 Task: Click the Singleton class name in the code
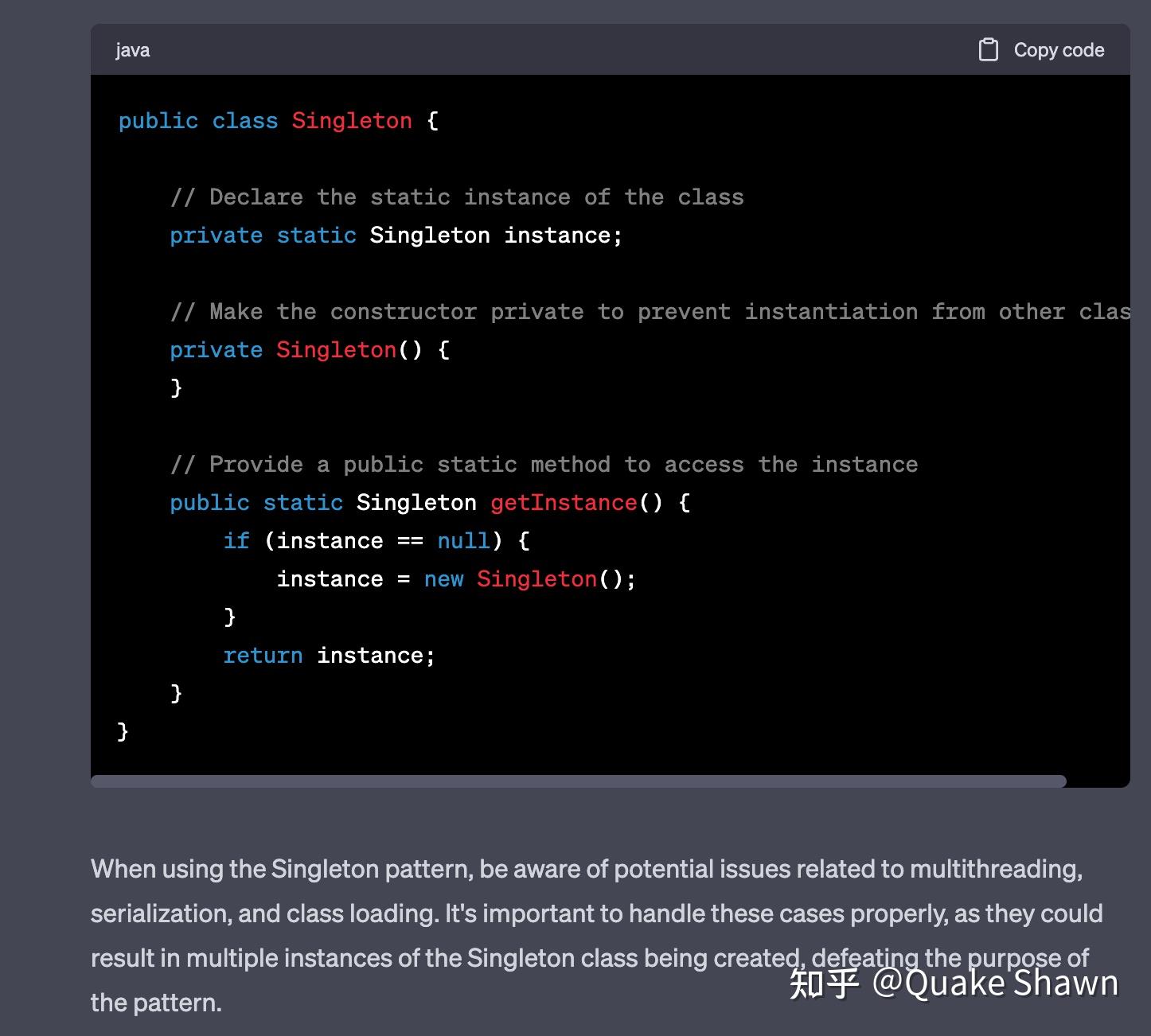pyautogui.click(x=352, y=120)
